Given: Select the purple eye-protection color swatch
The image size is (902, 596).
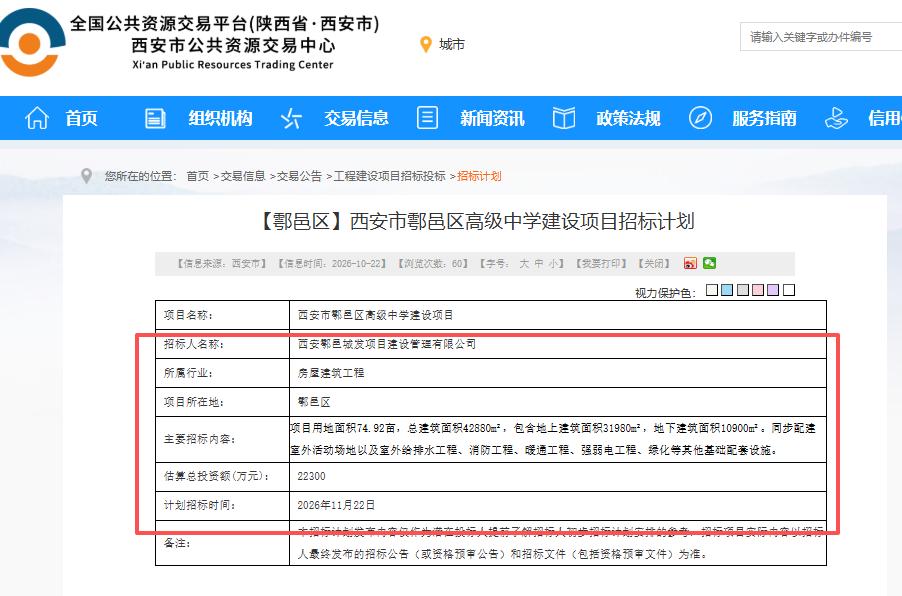Looking at the screenshot, I should tap(773, 290).
